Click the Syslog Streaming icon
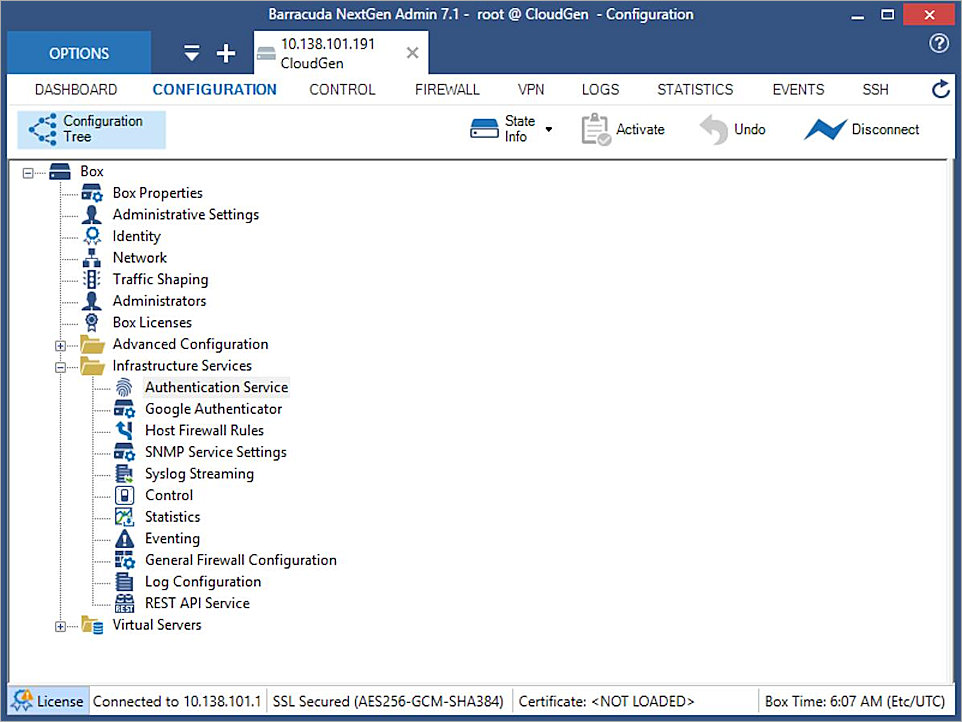This screenshot has height=722, width=962. [x=124, y=473]
